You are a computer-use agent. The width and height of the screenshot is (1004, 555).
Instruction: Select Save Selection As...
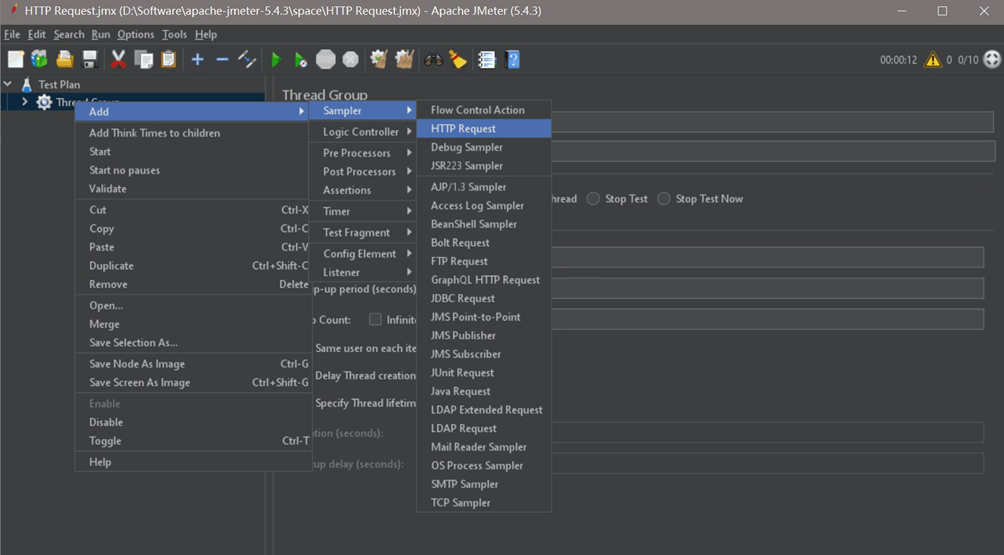click(x=192, y=342)
